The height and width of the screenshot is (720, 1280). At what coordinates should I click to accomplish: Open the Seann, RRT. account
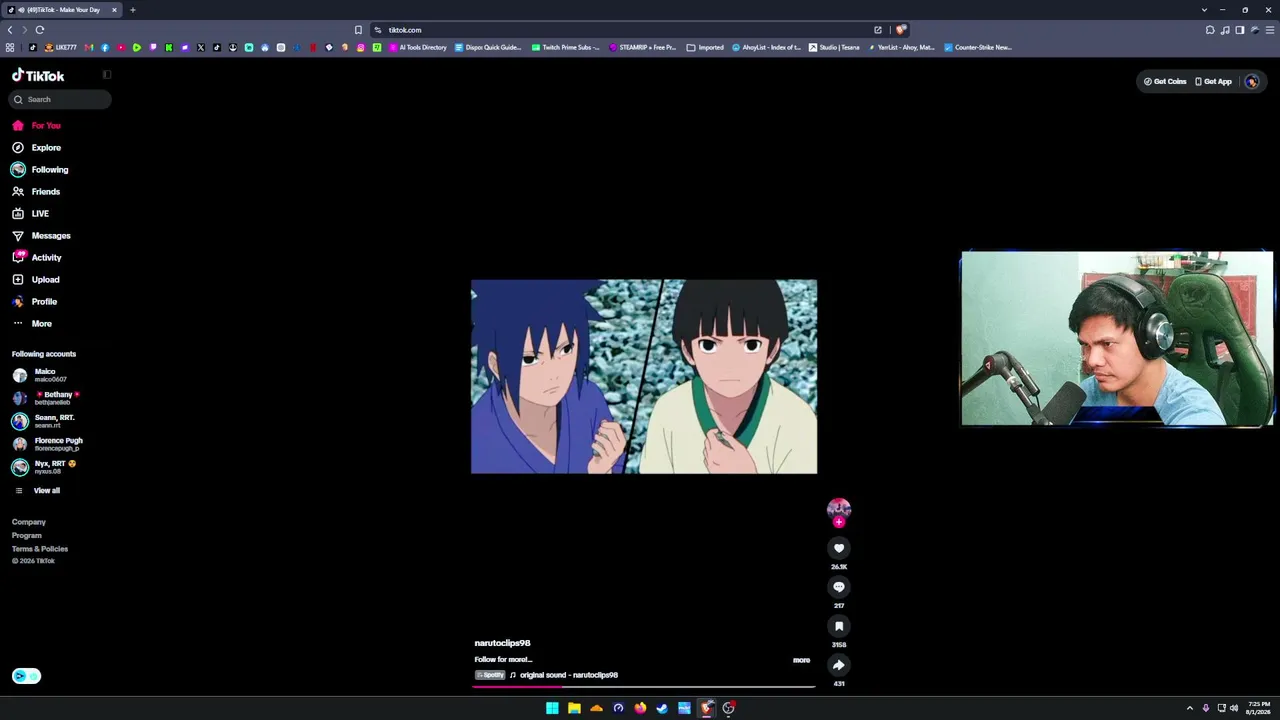click(43, 421)
